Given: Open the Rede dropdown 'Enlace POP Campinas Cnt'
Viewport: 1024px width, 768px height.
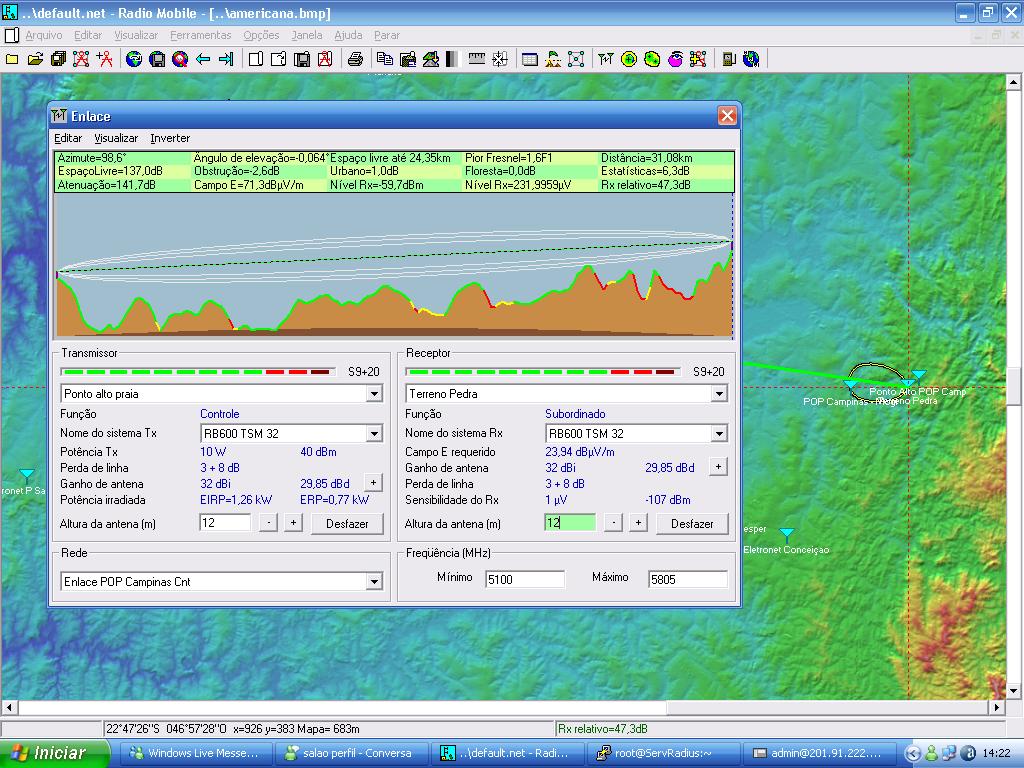Looking at the screenshot, I should coord(374,582).
